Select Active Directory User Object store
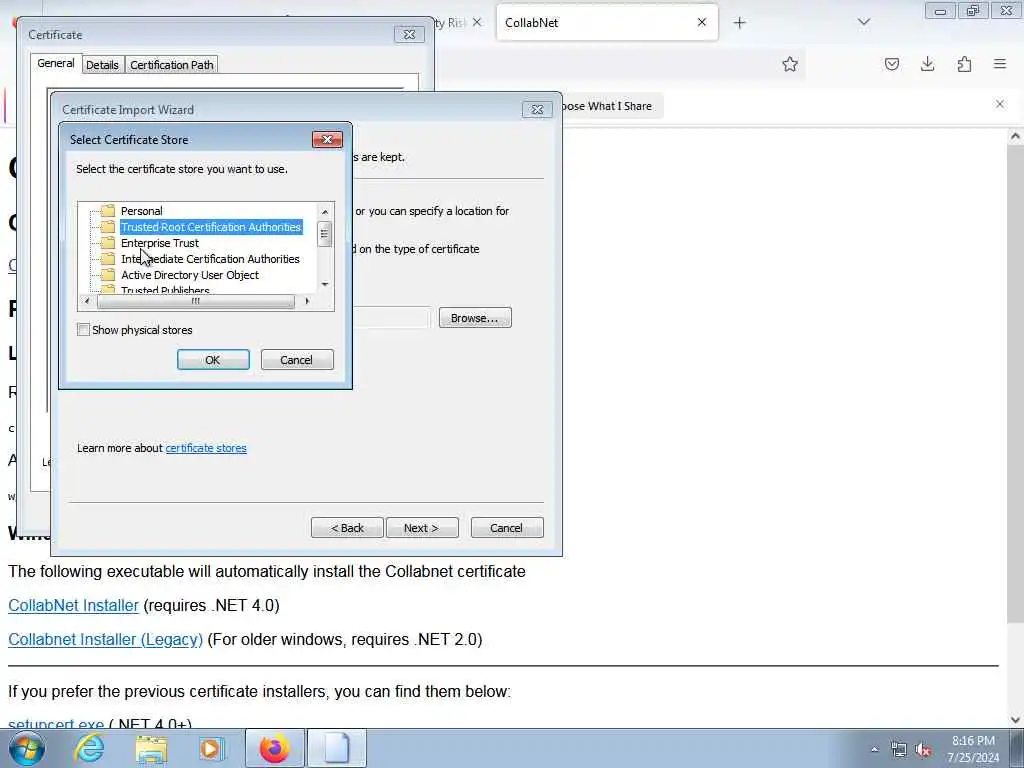Screen dimensions: 1024x768 [189, 275]
